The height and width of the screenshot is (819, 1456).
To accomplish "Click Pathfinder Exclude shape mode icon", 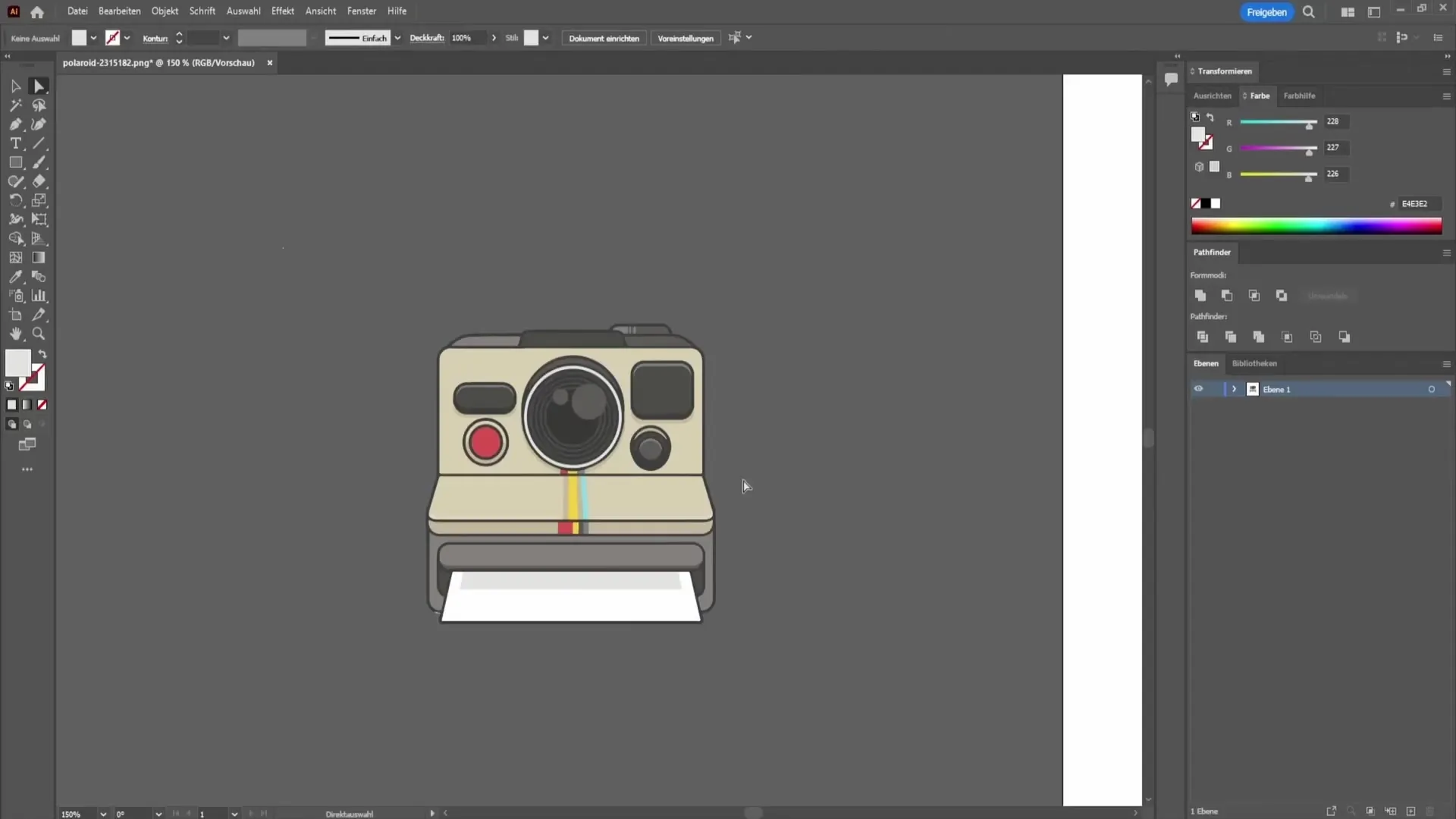I will [1282, 296].
